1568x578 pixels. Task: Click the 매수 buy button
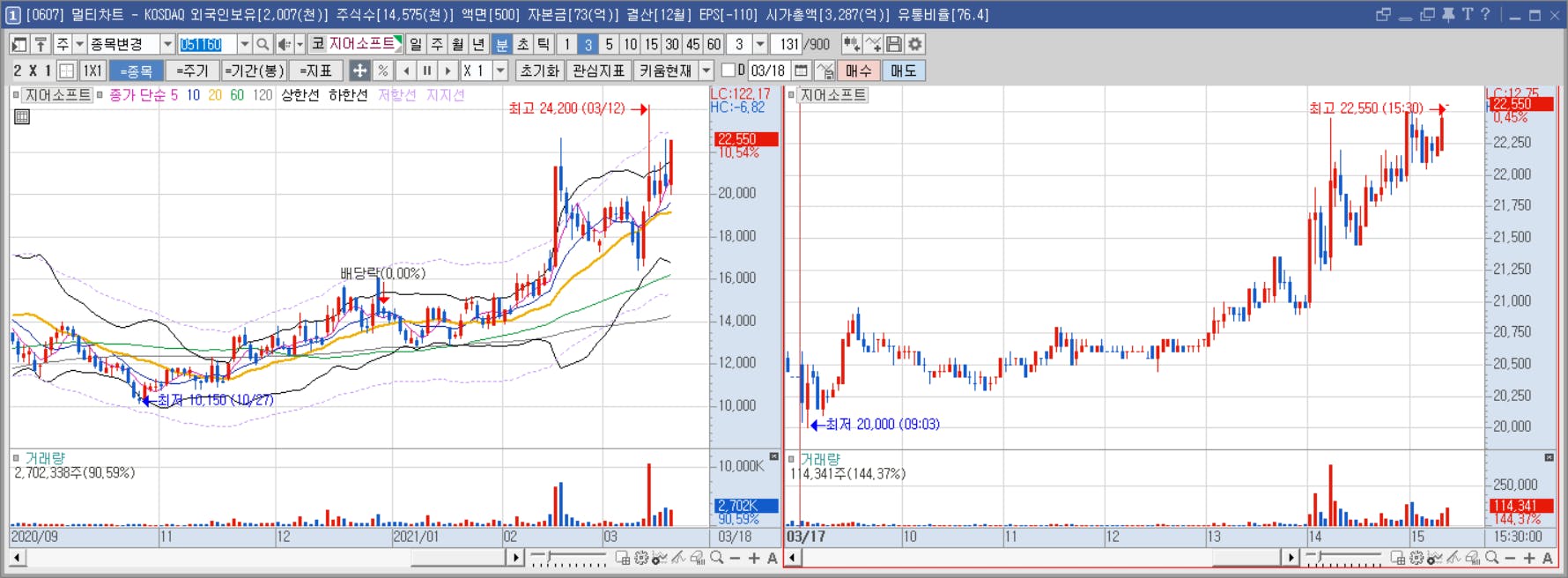click(858, 70)
